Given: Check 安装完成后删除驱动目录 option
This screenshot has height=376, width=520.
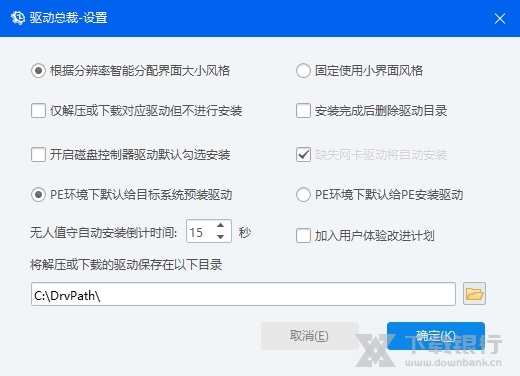Looking at the screenshot, I should [x=303, y=111].
